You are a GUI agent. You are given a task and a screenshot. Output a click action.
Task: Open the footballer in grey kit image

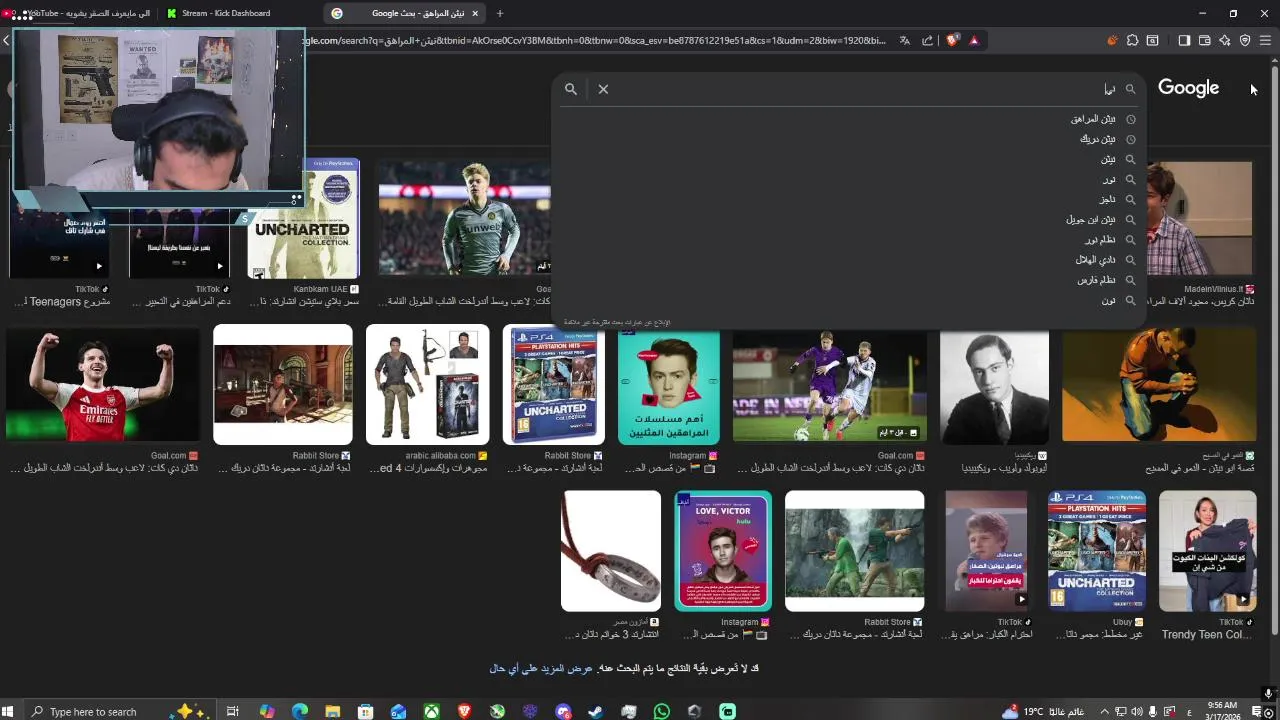pos(464,219)
